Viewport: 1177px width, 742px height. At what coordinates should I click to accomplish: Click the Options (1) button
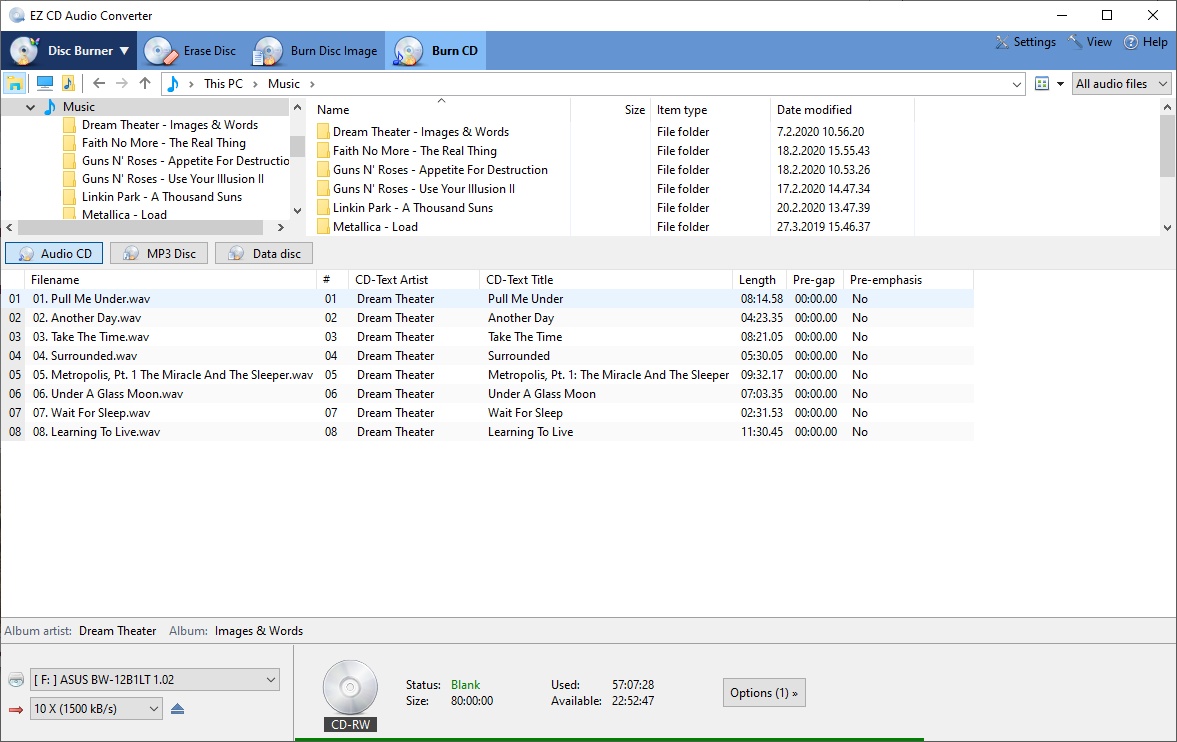(x=763, y=692)
